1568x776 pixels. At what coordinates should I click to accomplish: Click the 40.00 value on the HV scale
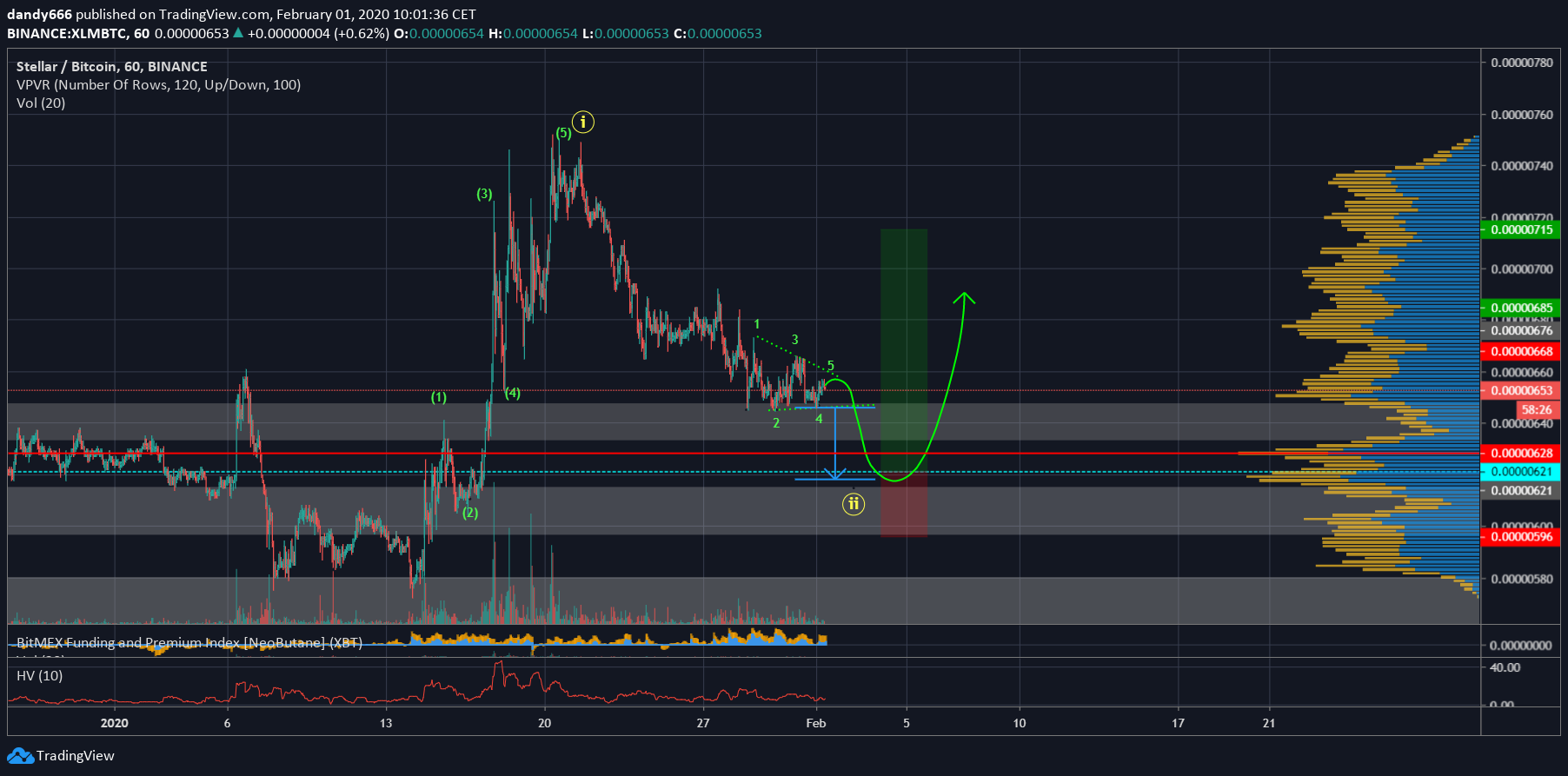[1505, 667]
